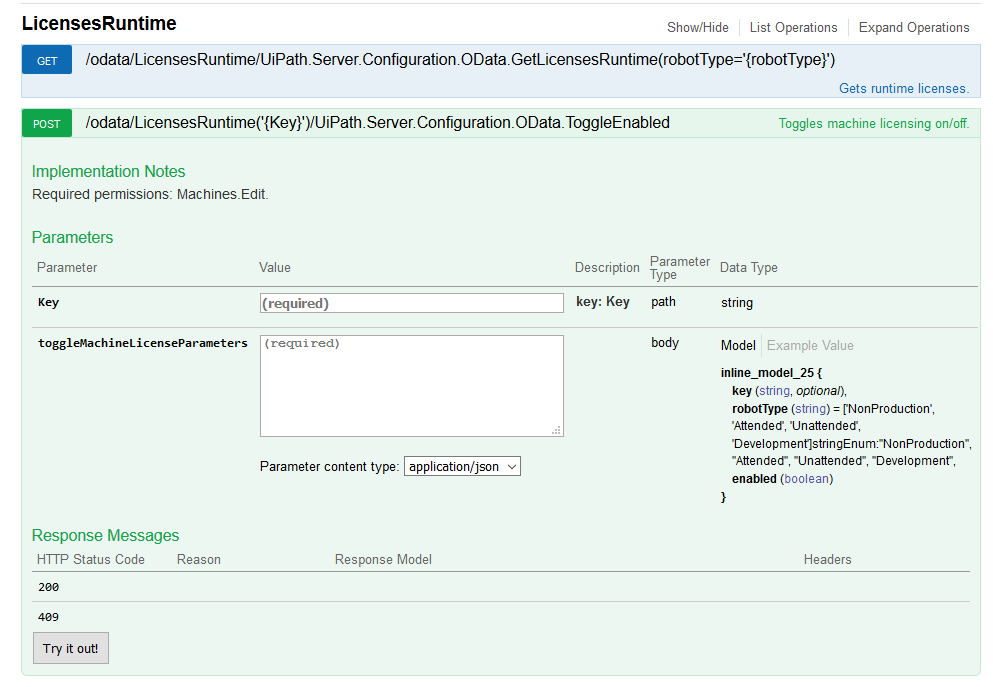Screen dimensions: 993x687
Task: Click the 'toggleMachineLicenseParameters' parameter name
Action: 142,343
